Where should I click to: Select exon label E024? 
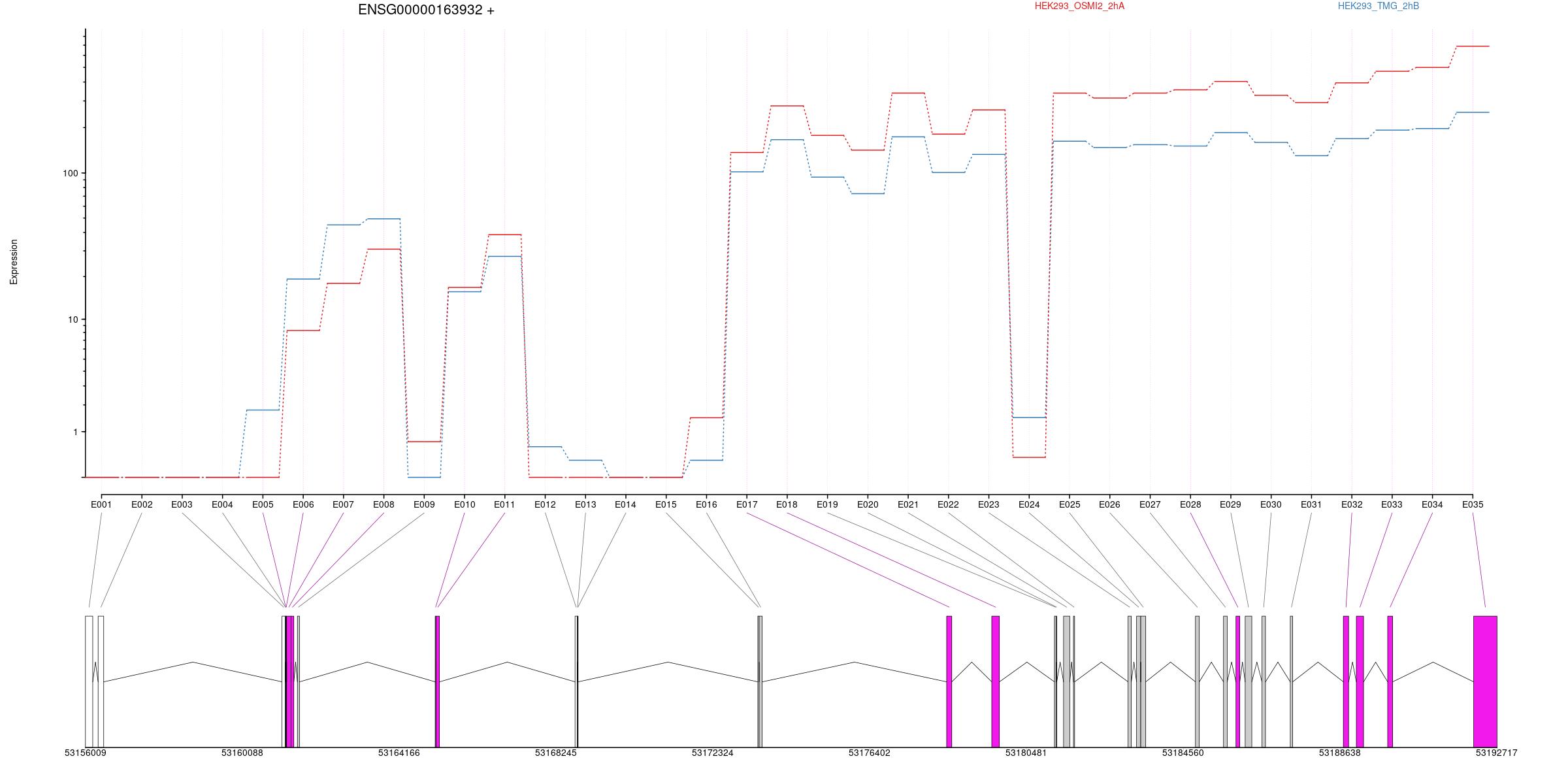tap(1029, 504)
